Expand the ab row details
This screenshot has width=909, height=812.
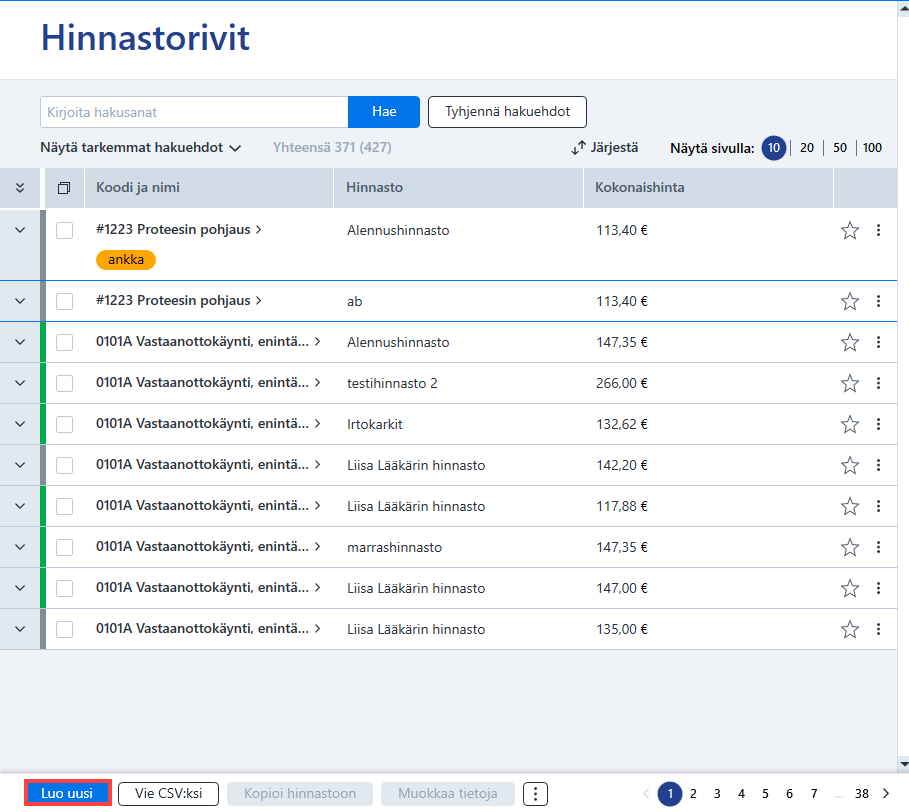[20, 301]
